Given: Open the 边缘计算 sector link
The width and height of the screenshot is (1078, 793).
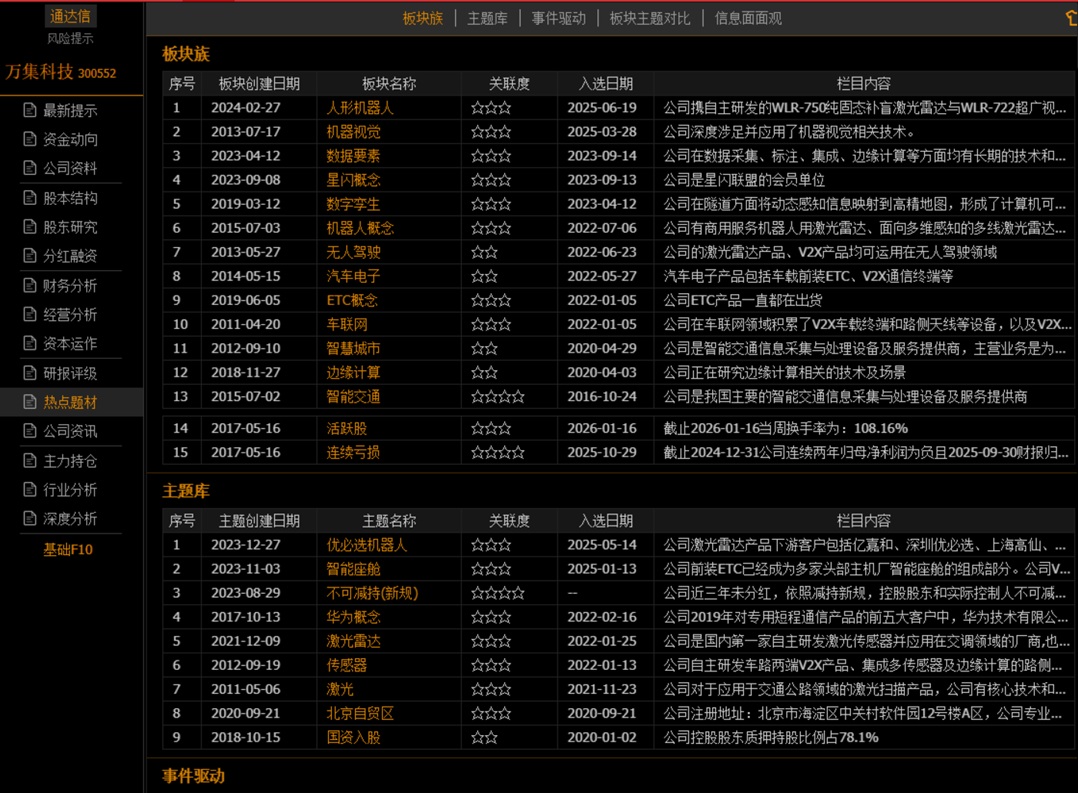Looking at the screenshot, I should click(353, 373).
